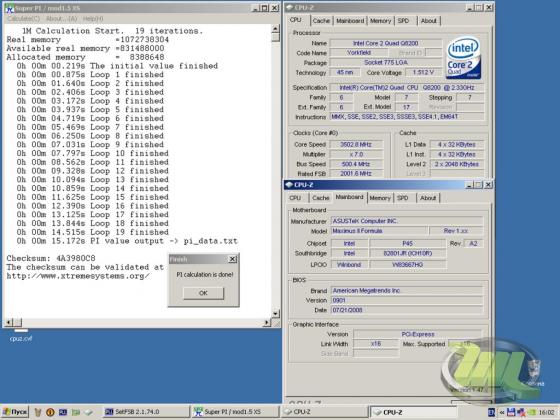The width and height of the screenshot is (560, 420).
Task: Select the CPU tab in lower CPU-Z window
Action: [x=295, y=198]
